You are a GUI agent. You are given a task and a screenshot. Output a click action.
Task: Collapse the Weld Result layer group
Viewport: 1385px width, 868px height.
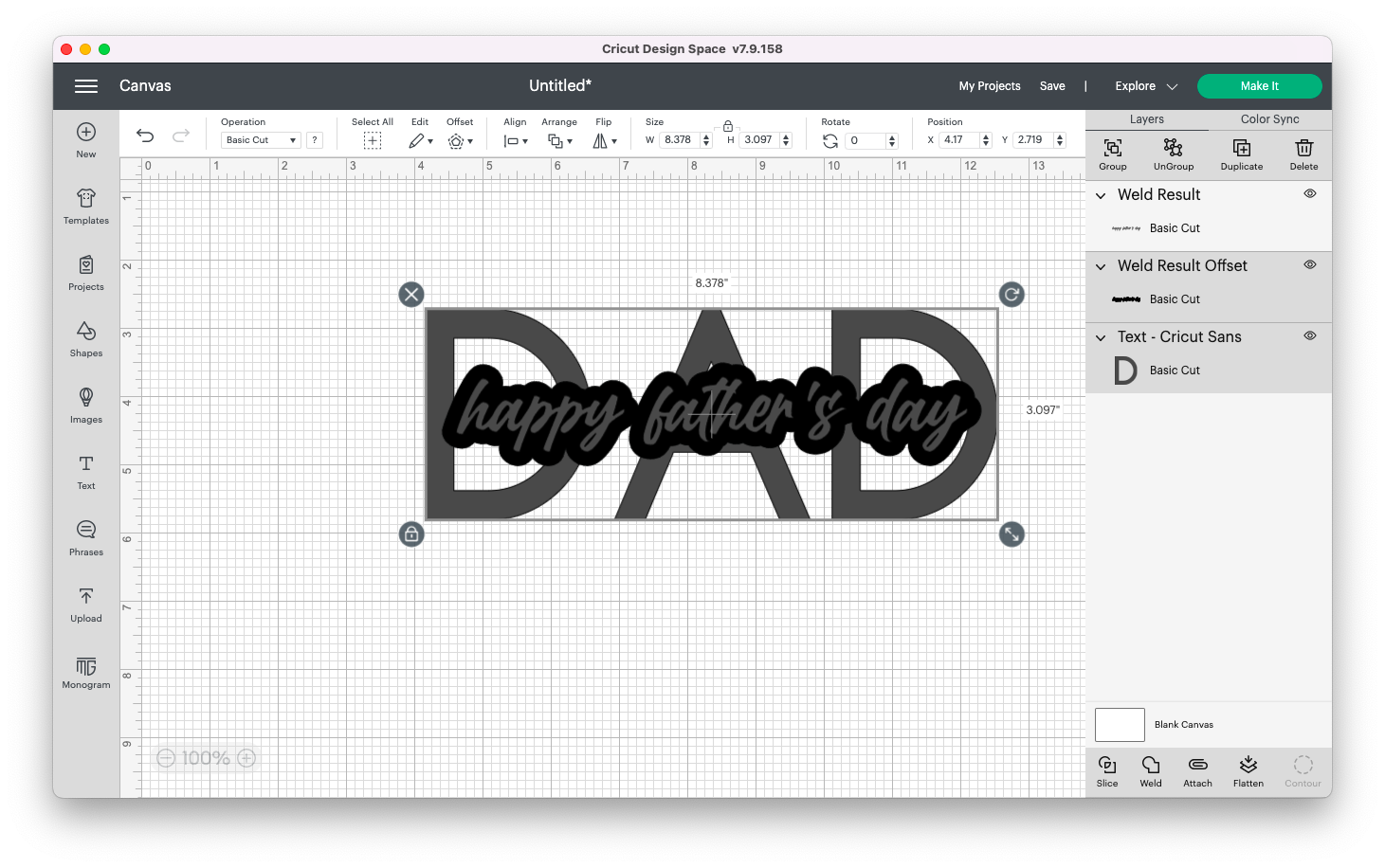click(1100, 195)
